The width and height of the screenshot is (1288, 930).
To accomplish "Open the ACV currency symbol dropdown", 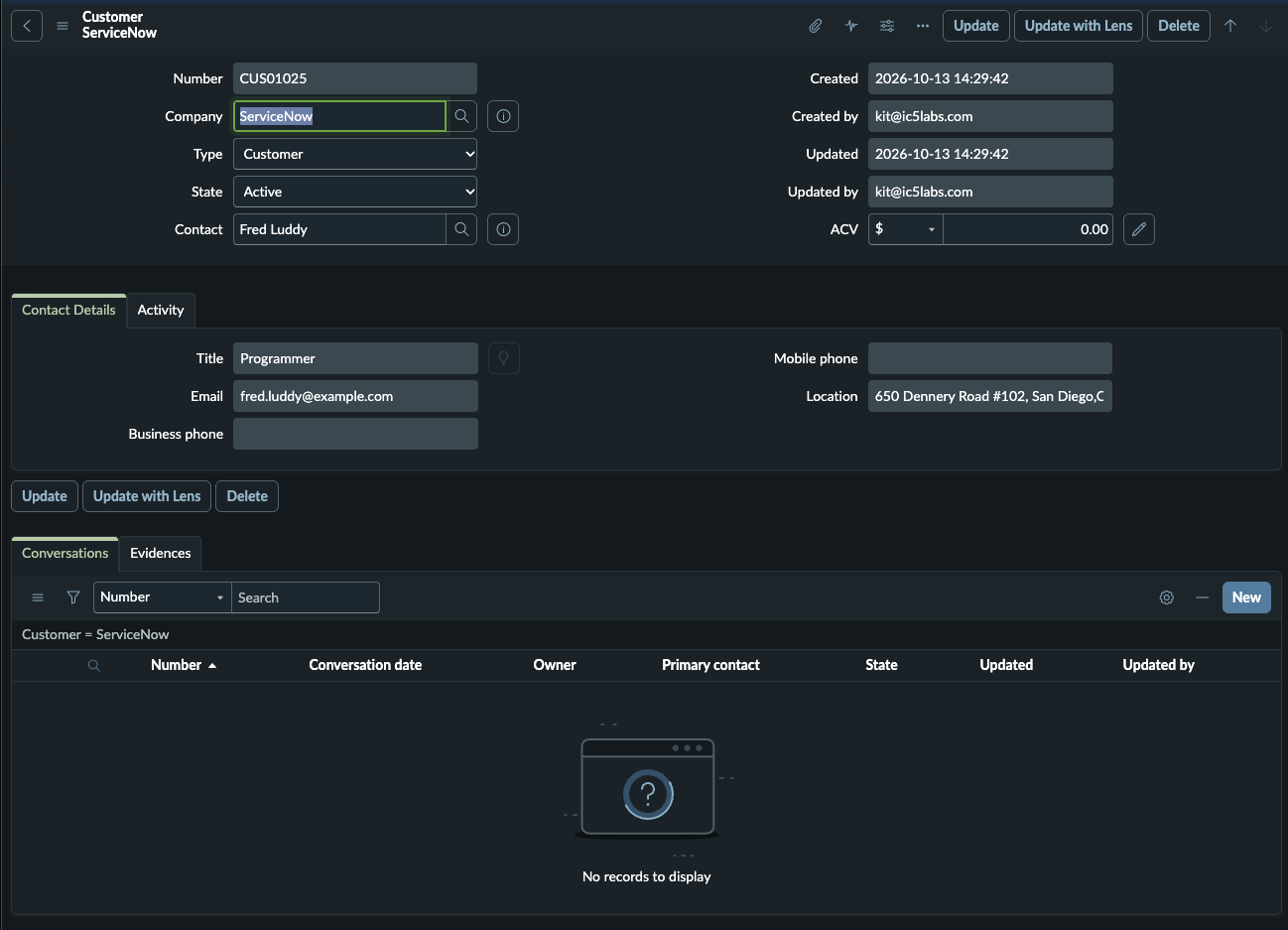I will tap(906, 229).
